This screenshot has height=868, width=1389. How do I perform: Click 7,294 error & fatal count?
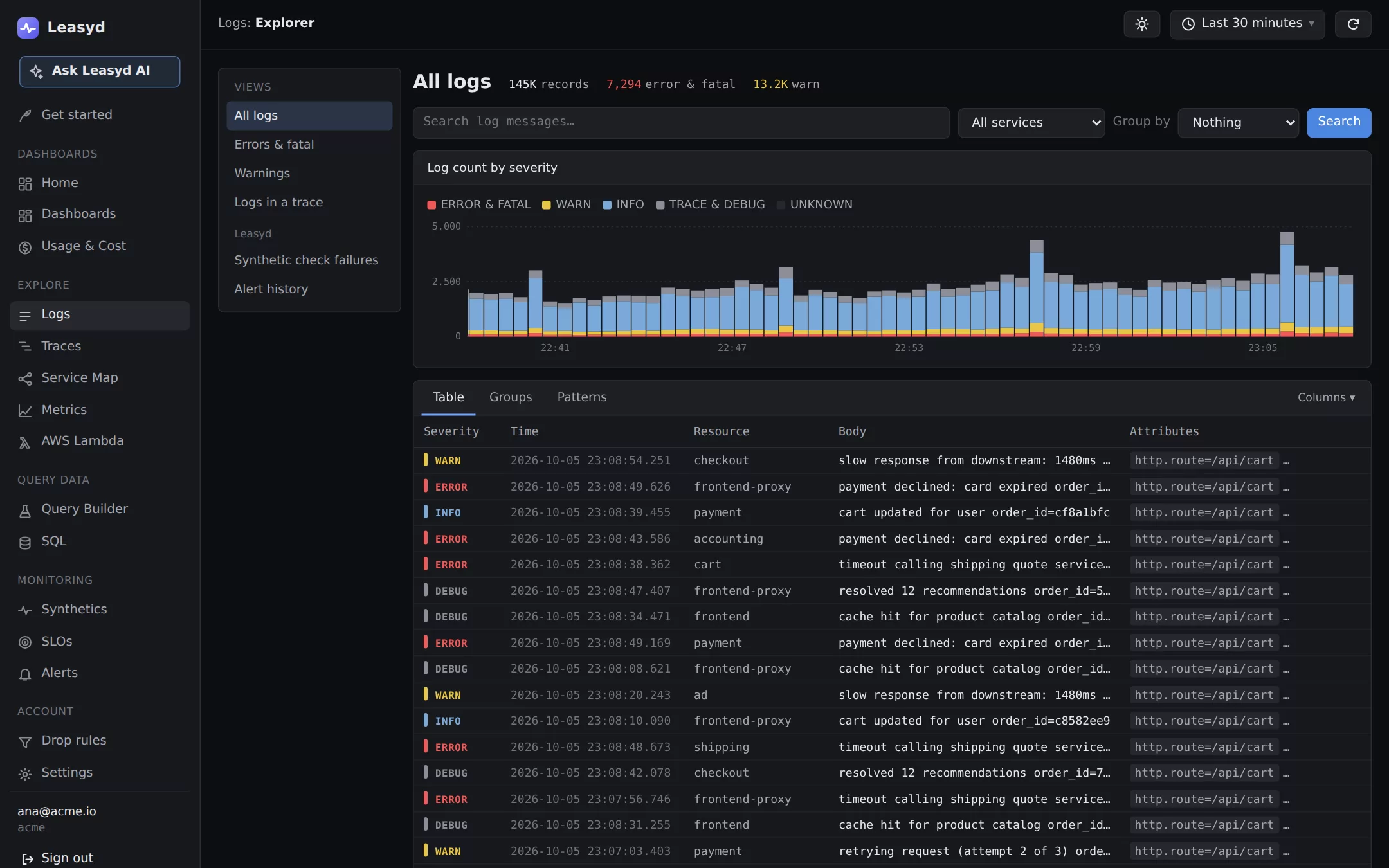tap(671, 84)
